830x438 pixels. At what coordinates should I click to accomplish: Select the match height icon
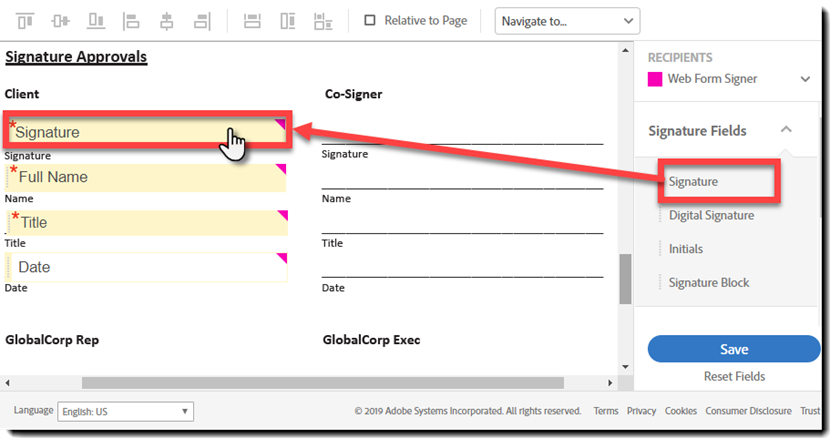click(287, 21)
